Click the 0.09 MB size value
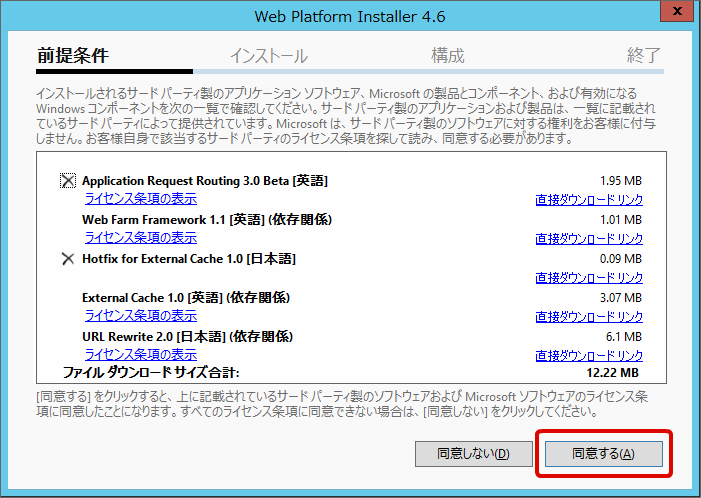701x498 pixels. (x=621, y=259)
